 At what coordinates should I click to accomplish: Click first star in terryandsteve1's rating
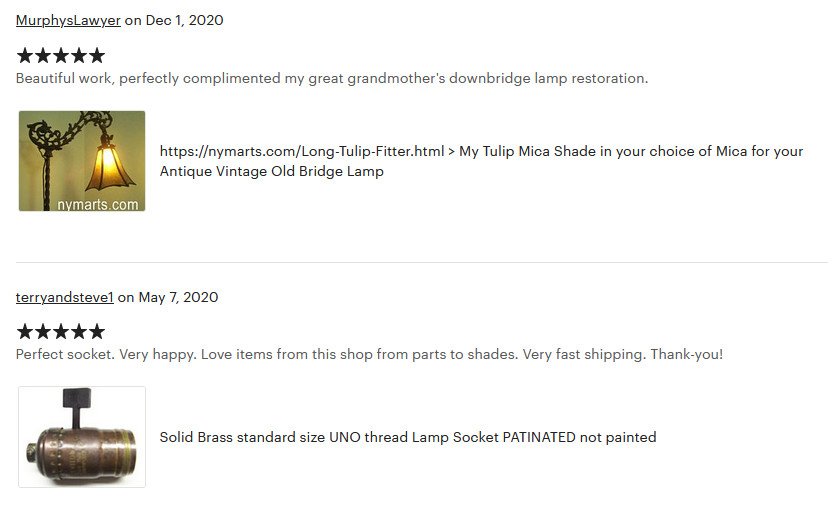tap(25, 332)
